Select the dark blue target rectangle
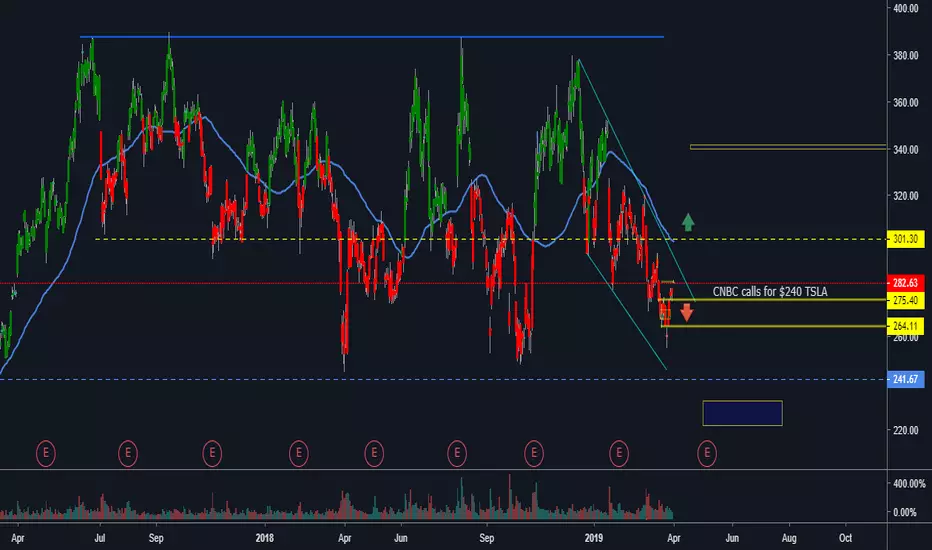 742,413
